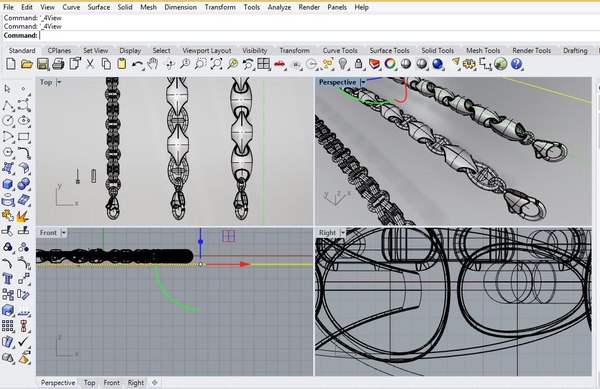600x389 pixels.
Task: Select the Ellipse tool in sidebar
Action: (24, 121)
